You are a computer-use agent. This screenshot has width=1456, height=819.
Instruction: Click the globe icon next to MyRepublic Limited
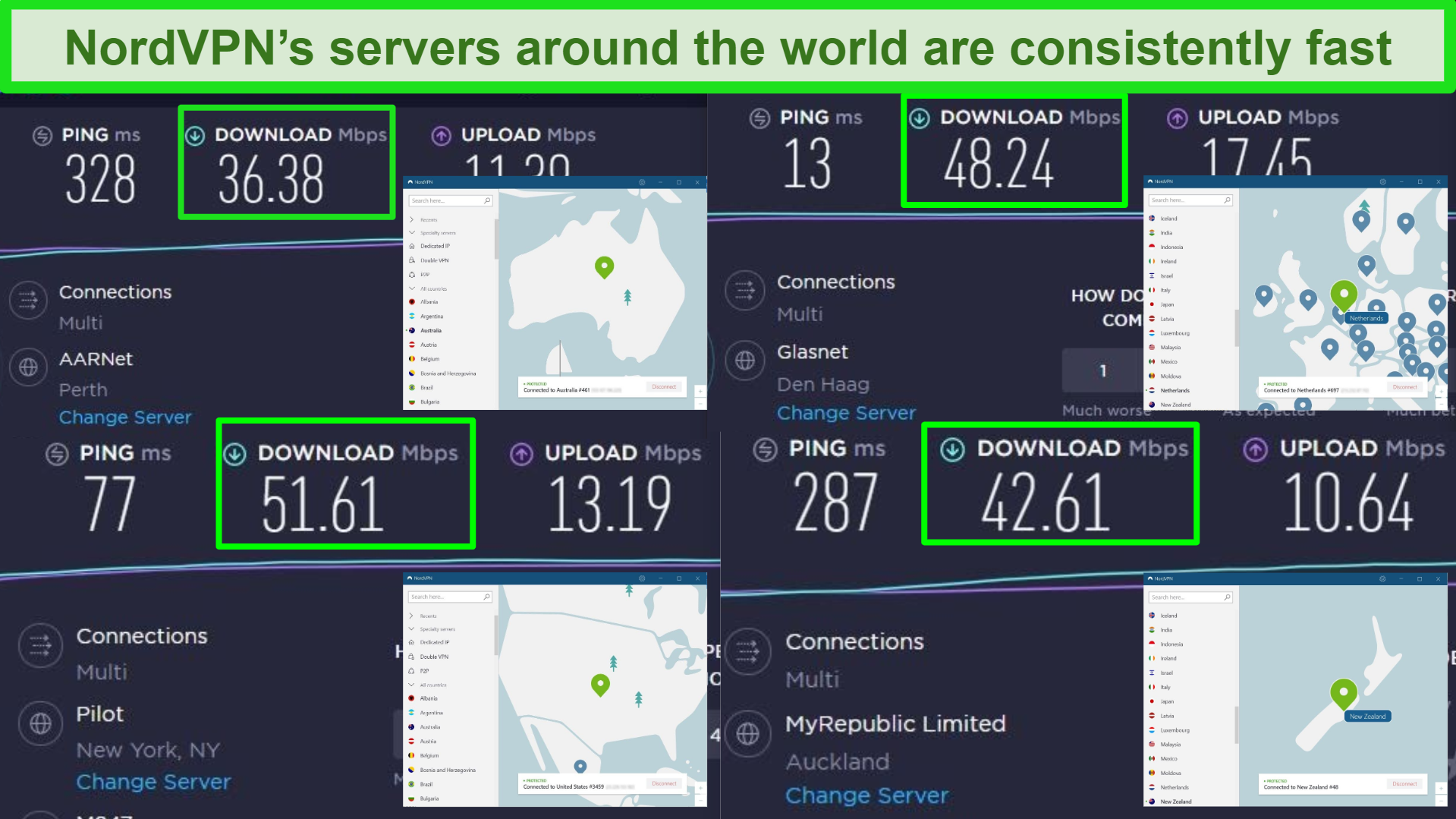[748, 733]
